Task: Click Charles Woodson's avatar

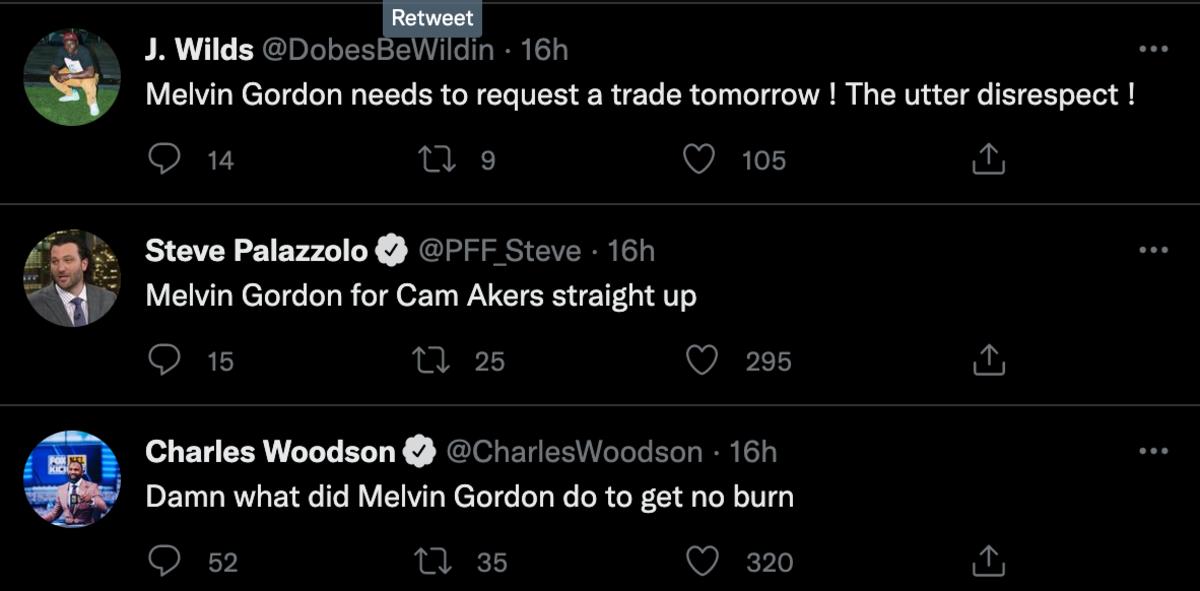Action: tap(72, 479)
